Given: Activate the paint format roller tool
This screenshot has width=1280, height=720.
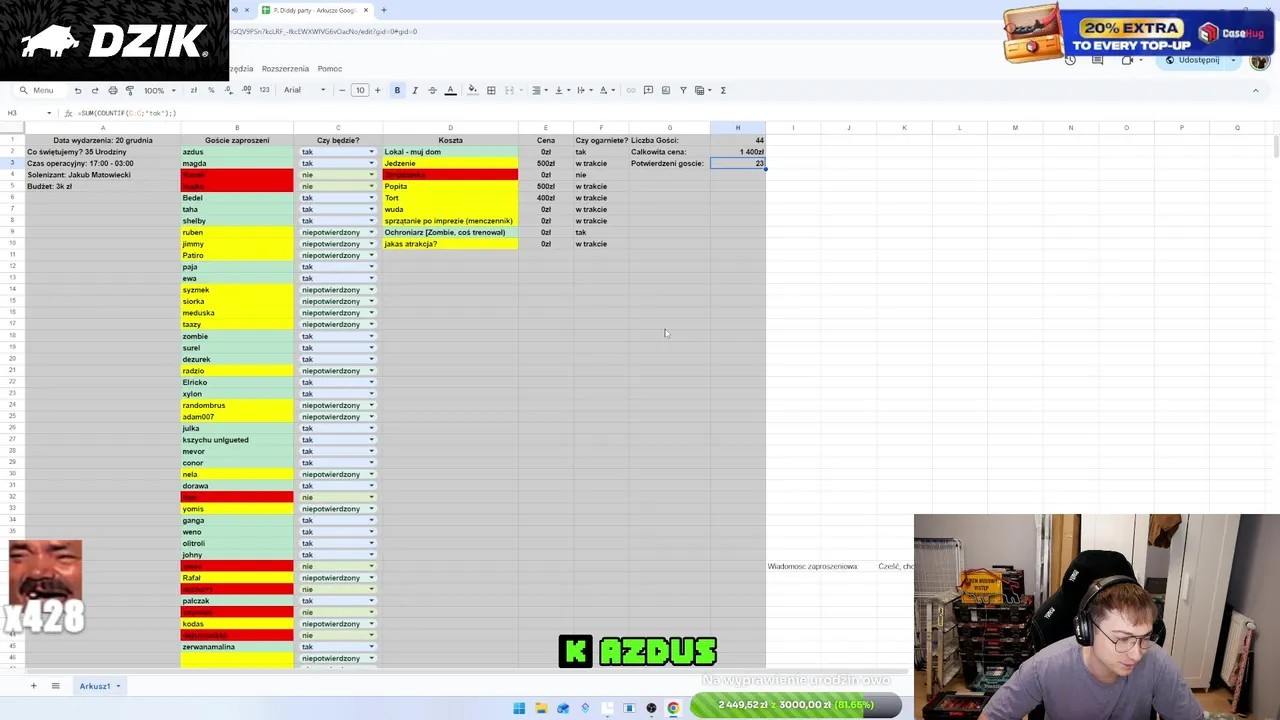Looking at the screenshot, I should pos(129,90).
